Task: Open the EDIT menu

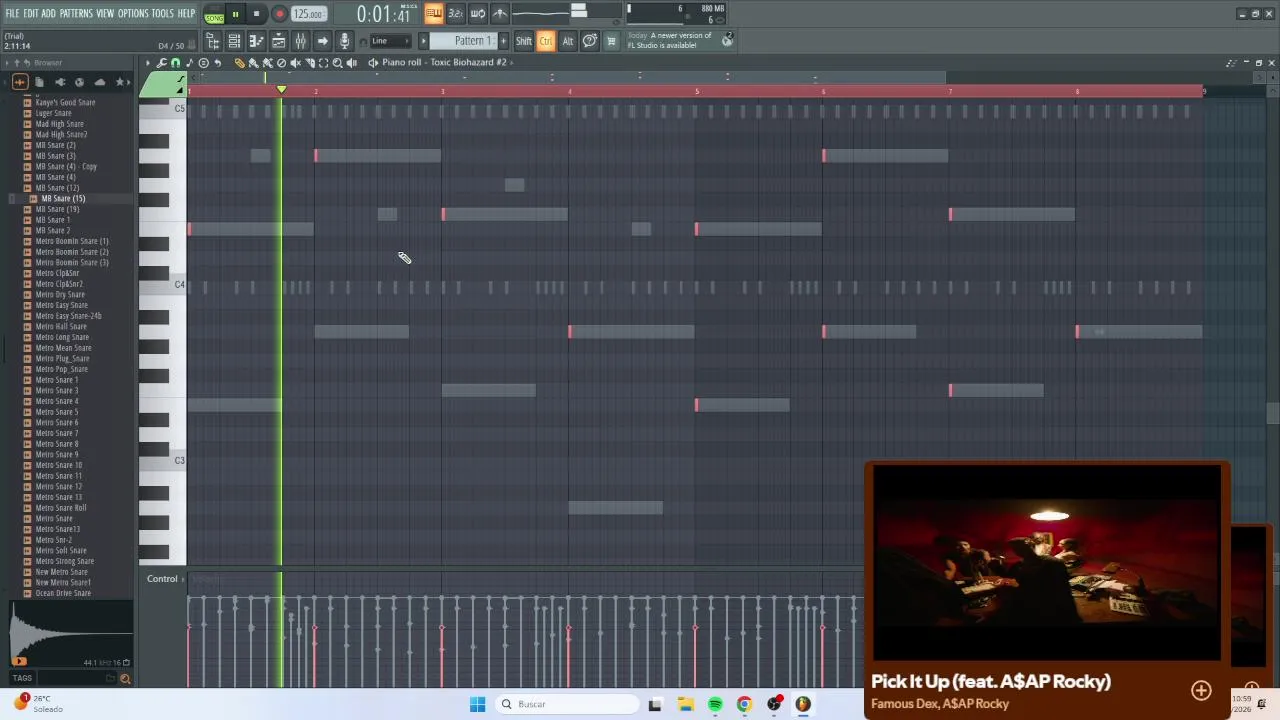Action: pos(31,13)
